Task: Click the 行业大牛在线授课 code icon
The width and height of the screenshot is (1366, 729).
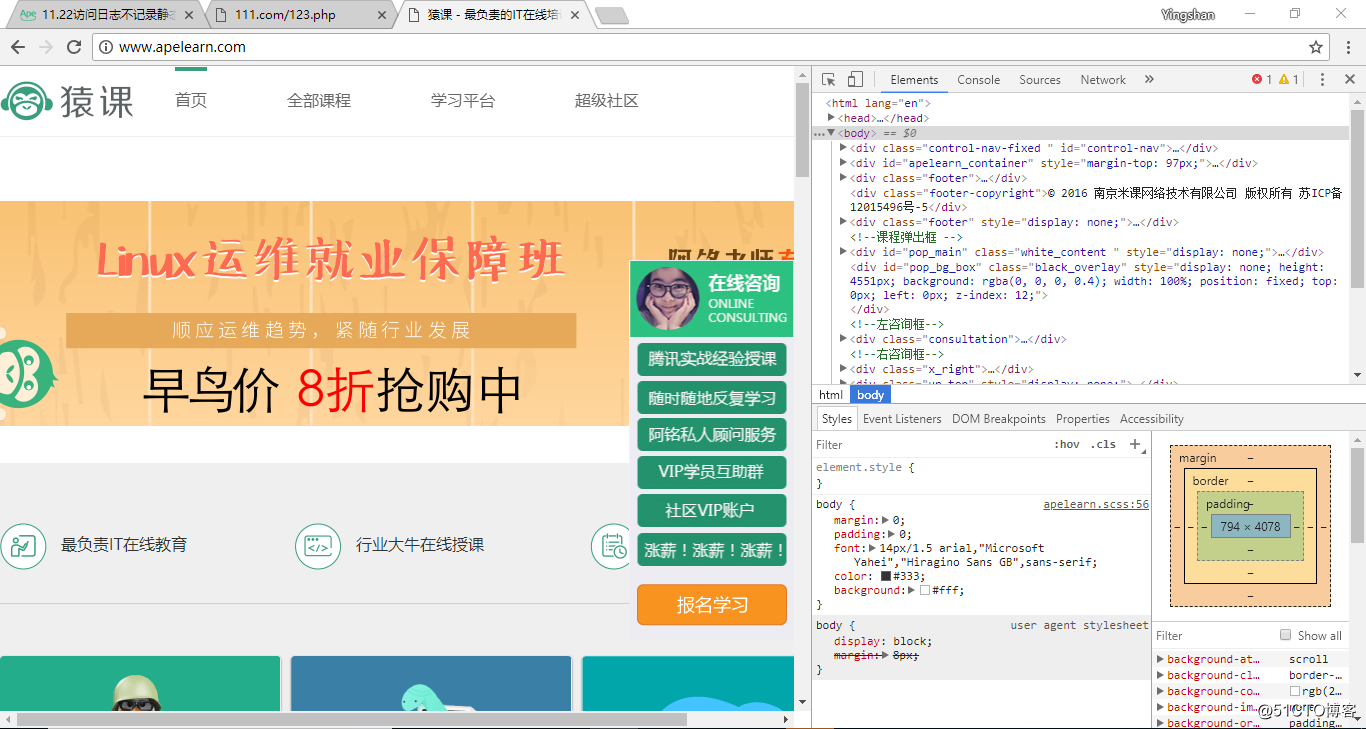Action: [x=318, y=545]
